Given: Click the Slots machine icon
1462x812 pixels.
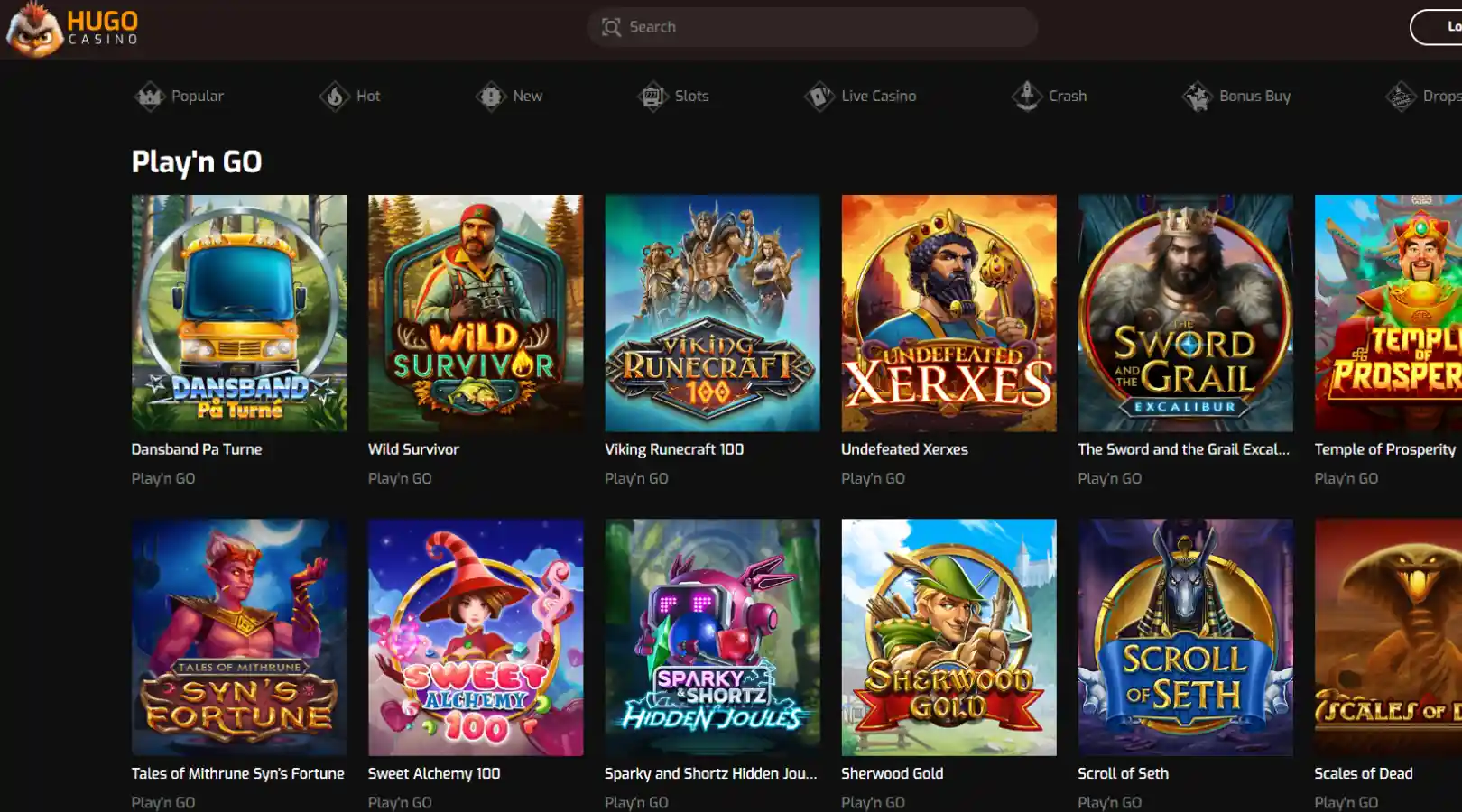Looking at the screenshot, I should [x=652, y=96].
